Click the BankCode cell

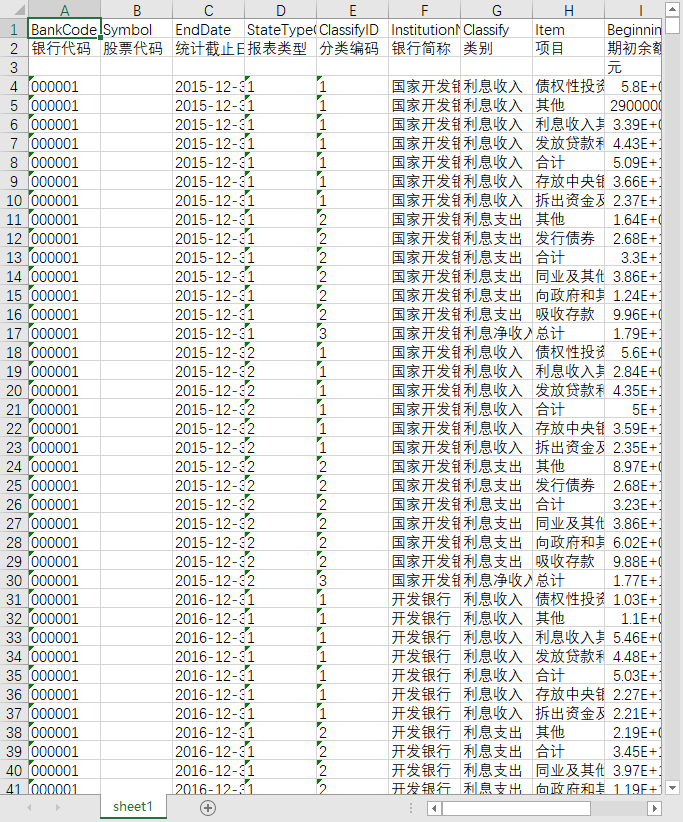[64, 29]
